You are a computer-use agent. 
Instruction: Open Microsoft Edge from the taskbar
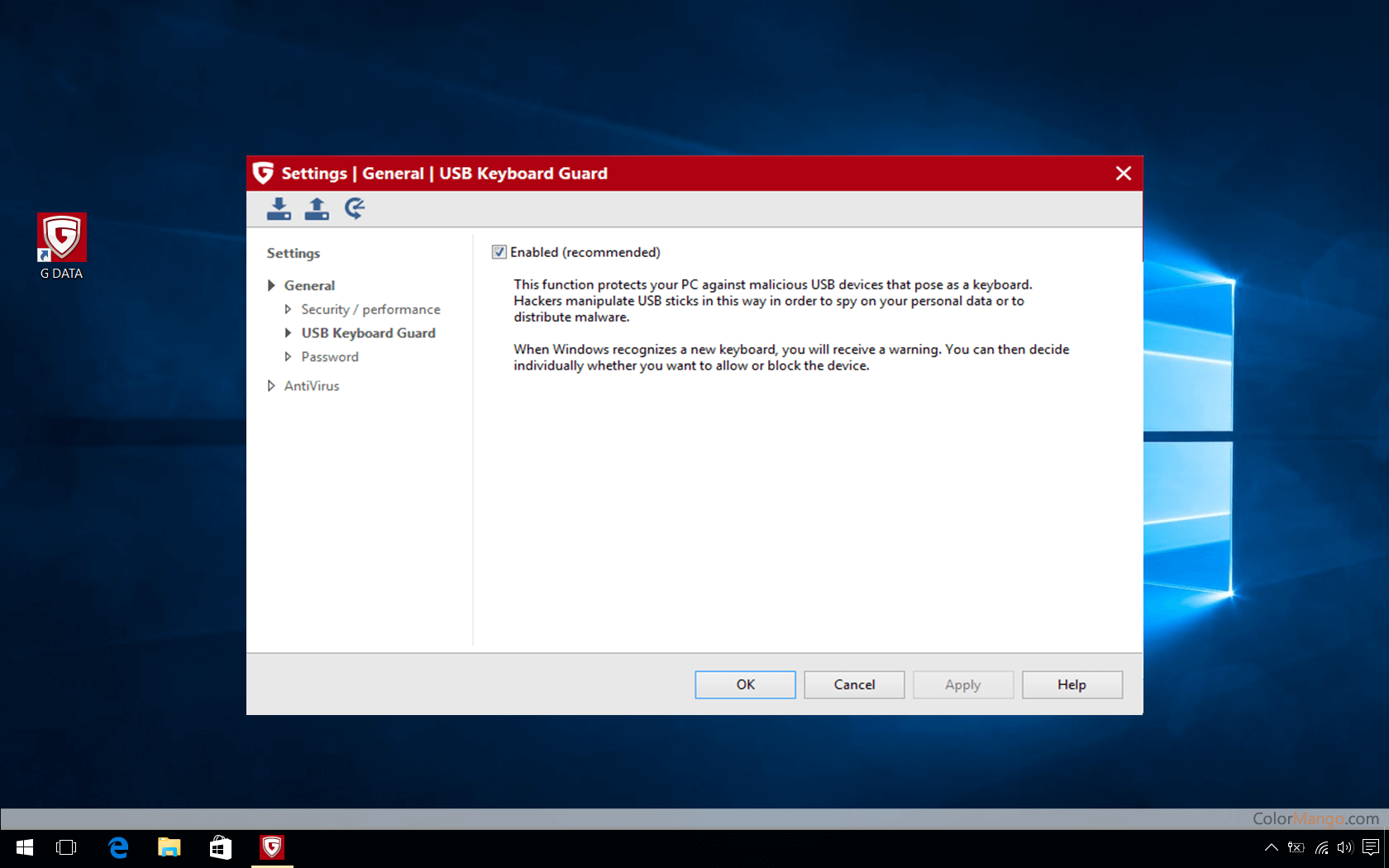[x=119, y=847]
